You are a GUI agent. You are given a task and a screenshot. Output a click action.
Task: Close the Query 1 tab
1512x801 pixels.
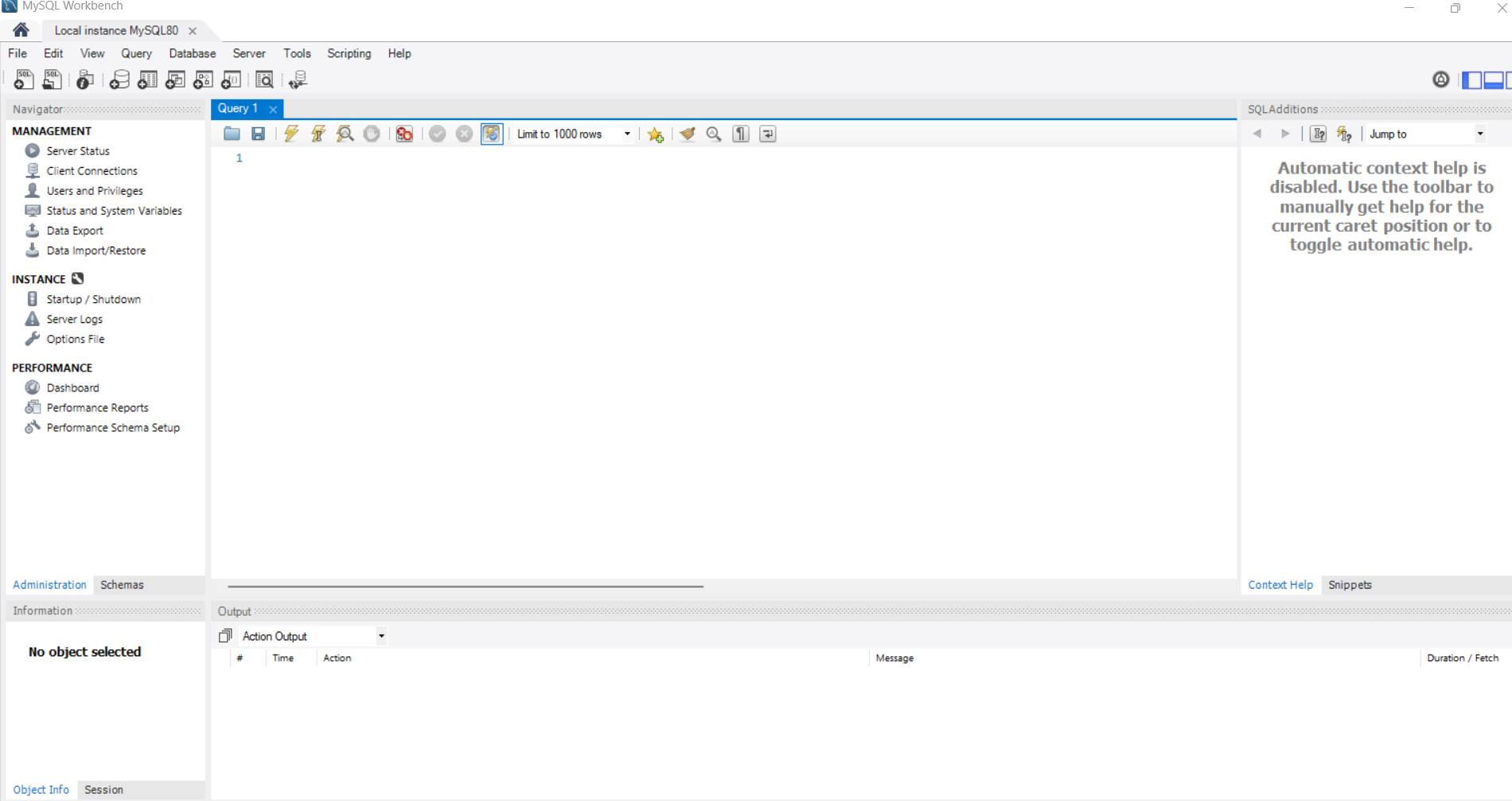tap(273, 109)
